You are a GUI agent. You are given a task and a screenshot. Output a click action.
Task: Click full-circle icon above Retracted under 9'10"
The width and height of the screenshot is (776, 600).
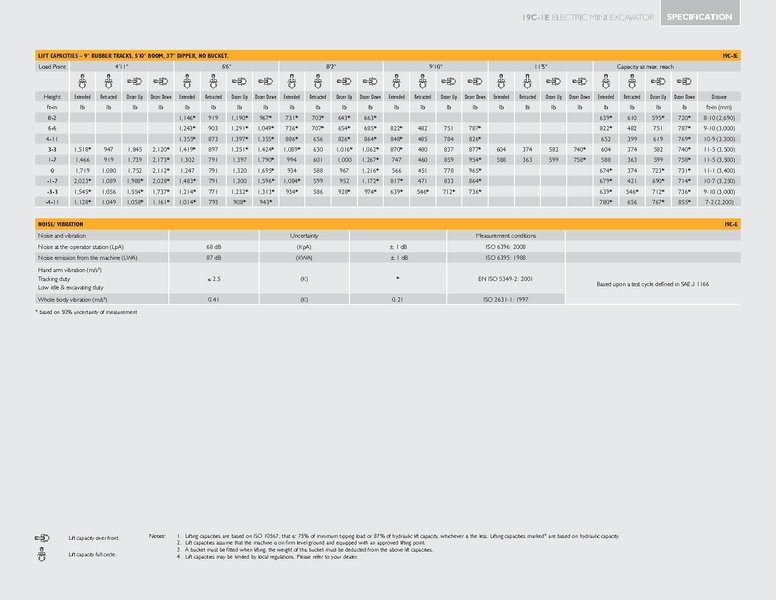tap(423, 82)
